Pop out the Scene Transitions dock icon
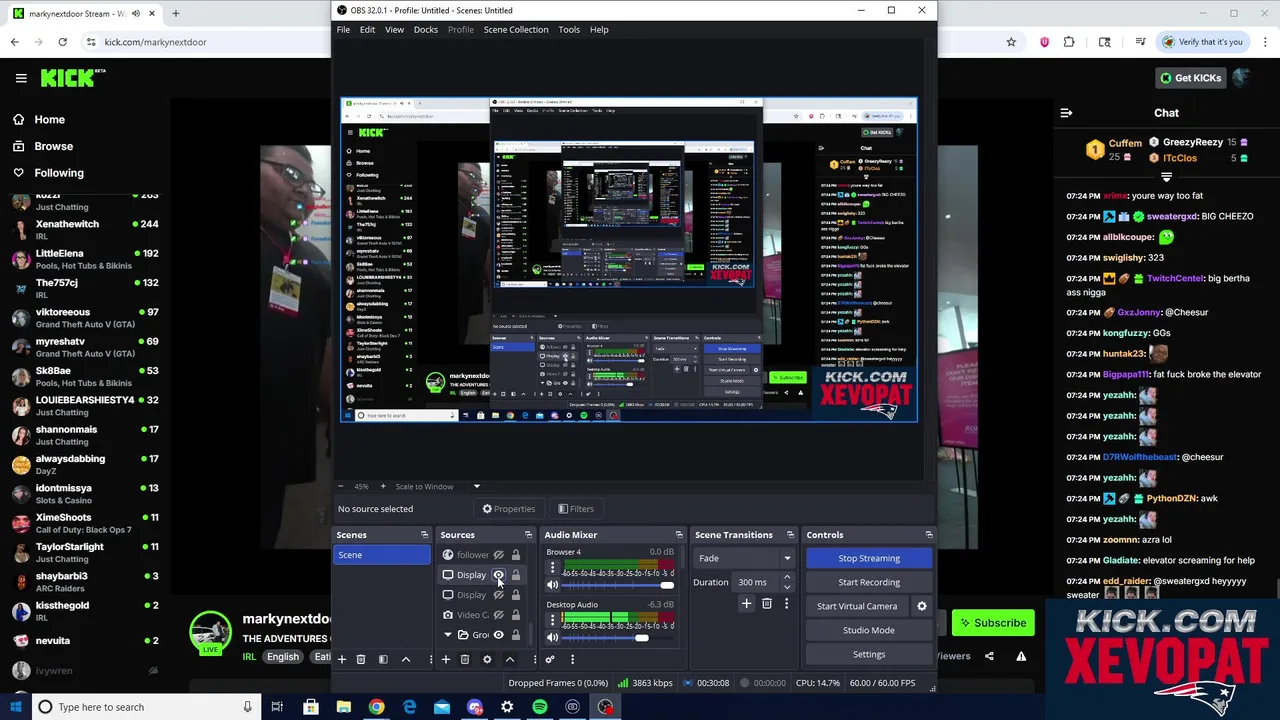The height and width of the screenshot is (720, 1280). tap(790, 535)
